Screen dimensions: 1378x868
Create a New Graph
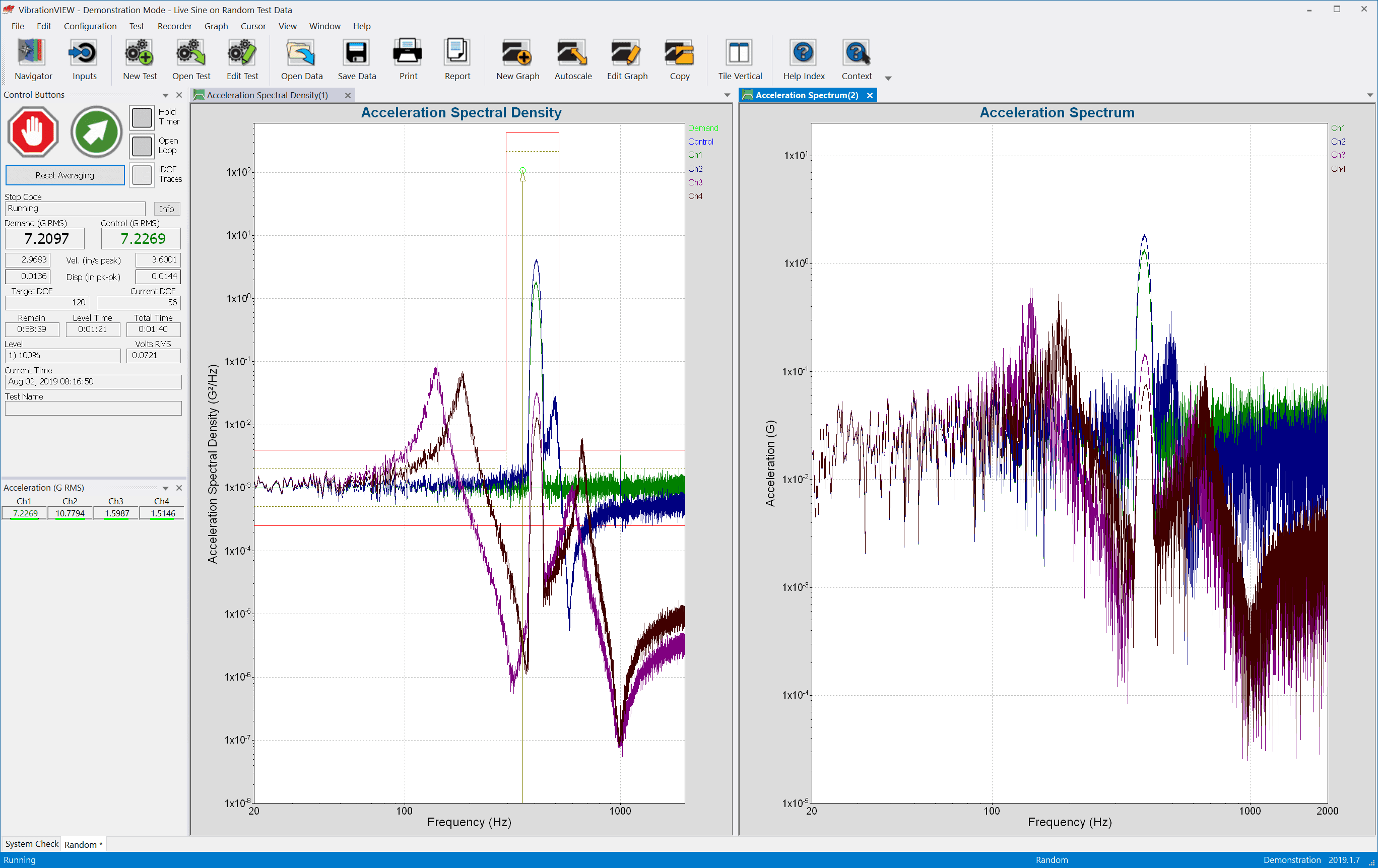[516, 59]
